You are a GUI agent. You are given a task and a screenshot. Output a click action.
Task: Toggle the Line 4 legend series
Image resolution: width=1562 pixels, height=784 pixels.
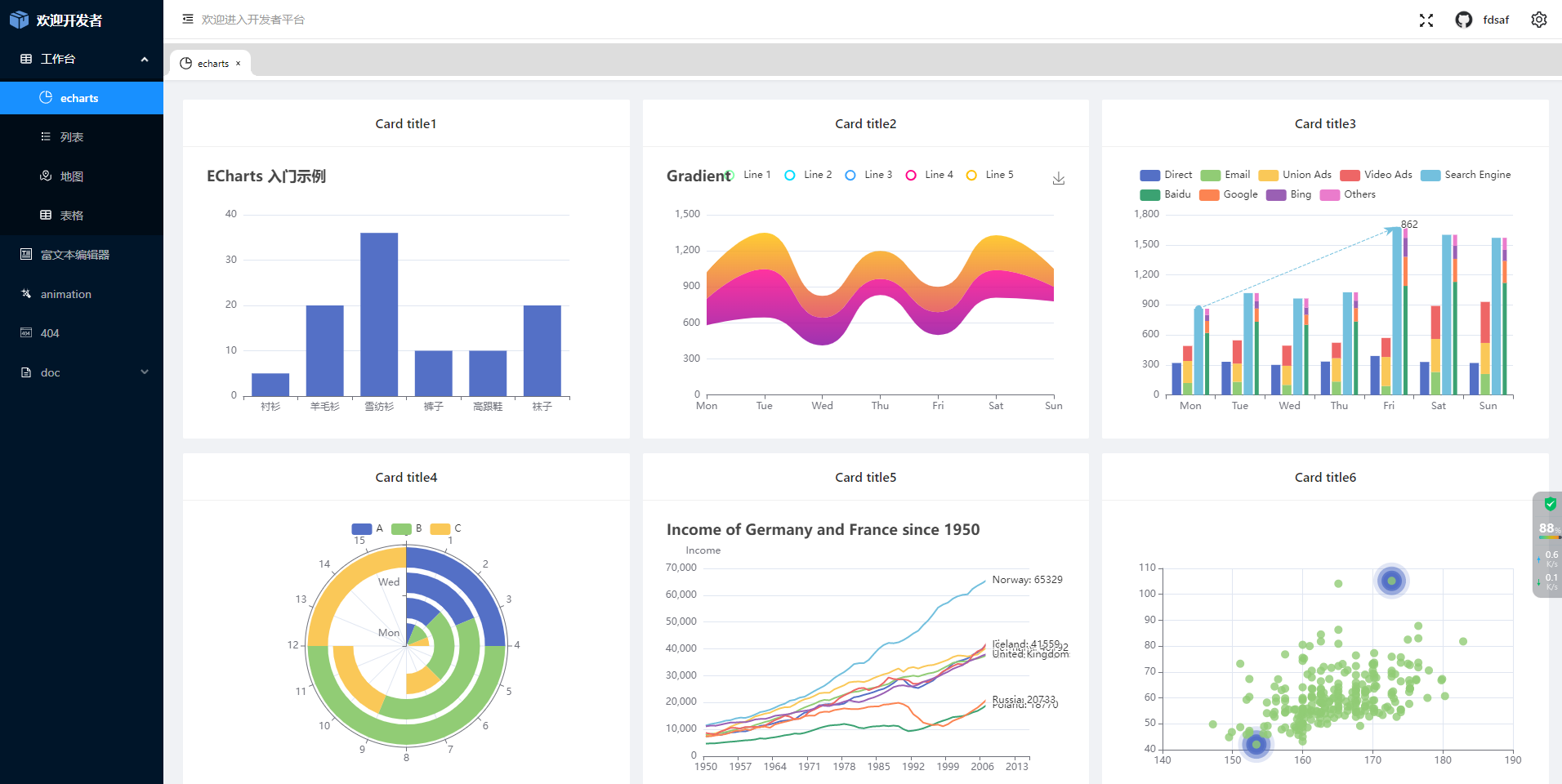point(929,175)
